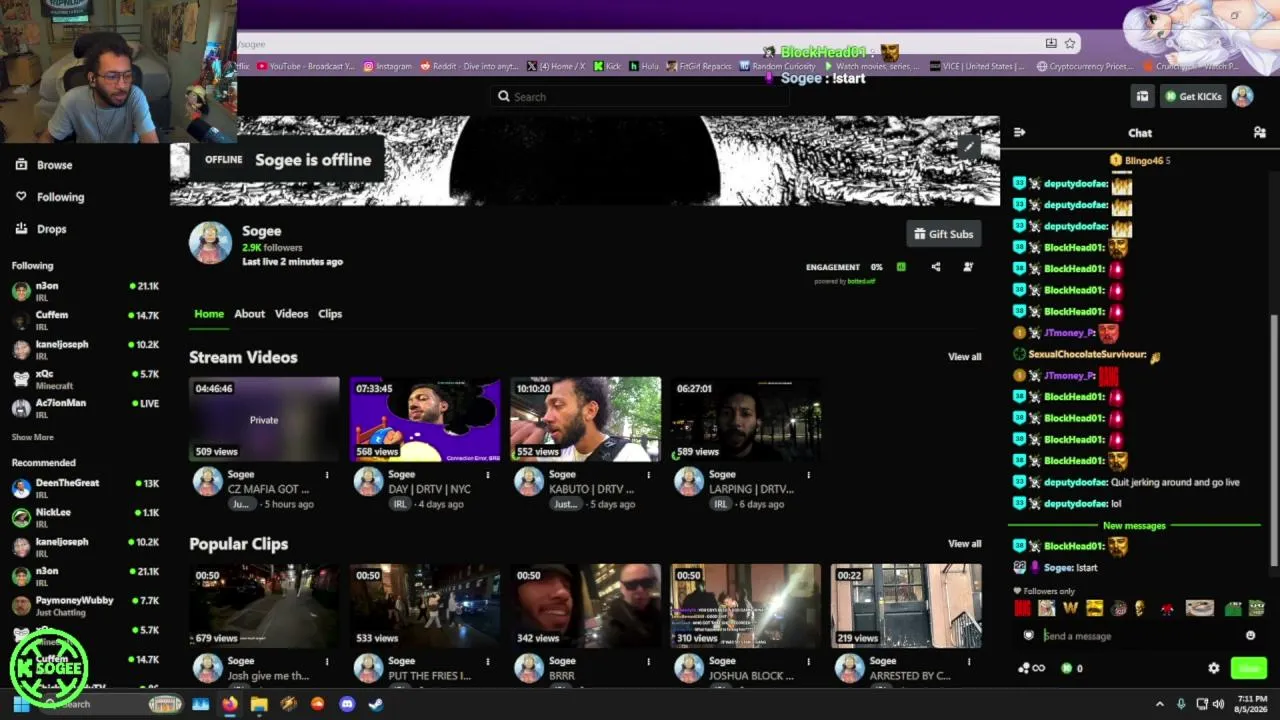
Task: Open the Private 04:46:46 stream video thumbnail
Action: pyautogui.click(x=264, y=419)
